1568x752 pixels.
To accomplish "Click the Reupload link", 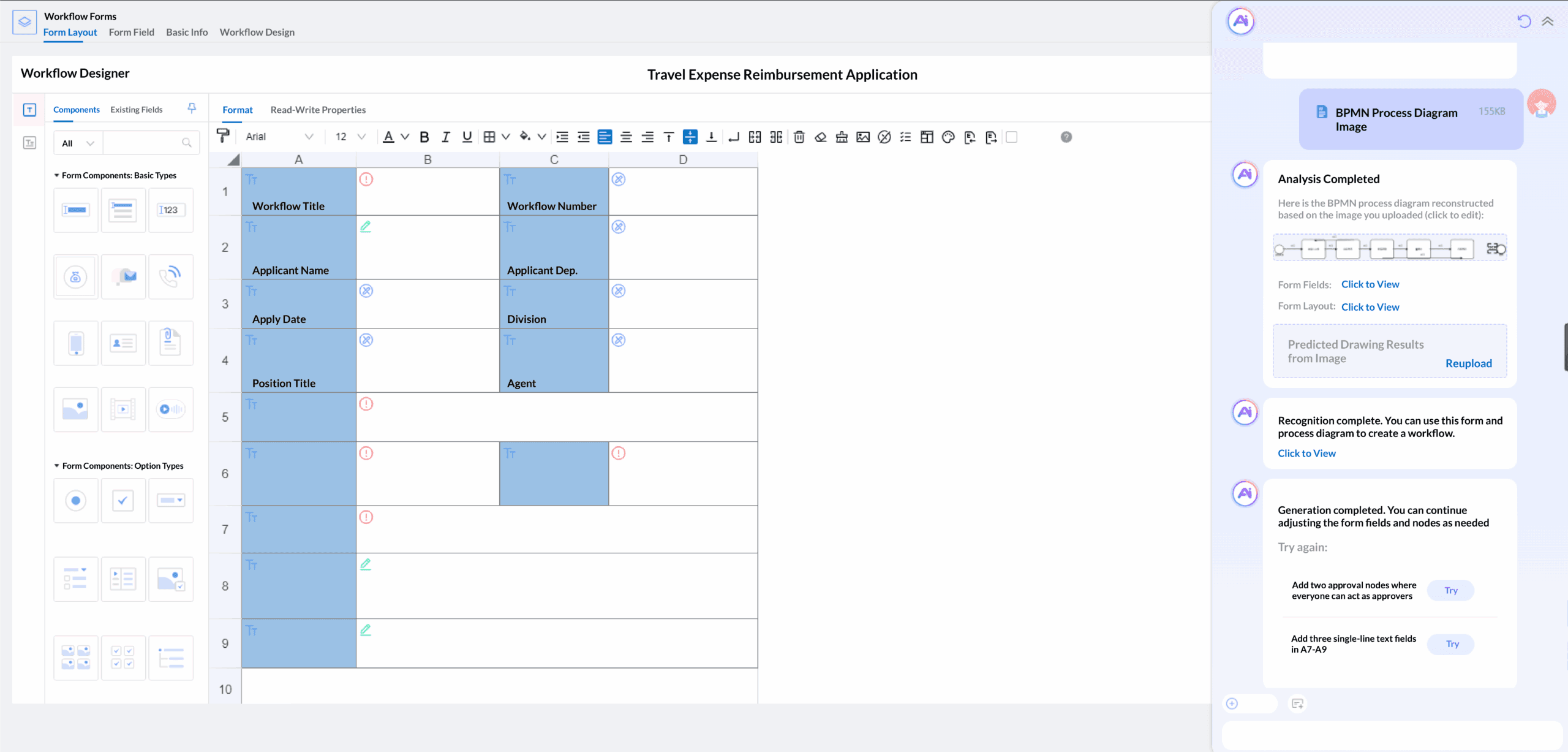I will 1469,363.
